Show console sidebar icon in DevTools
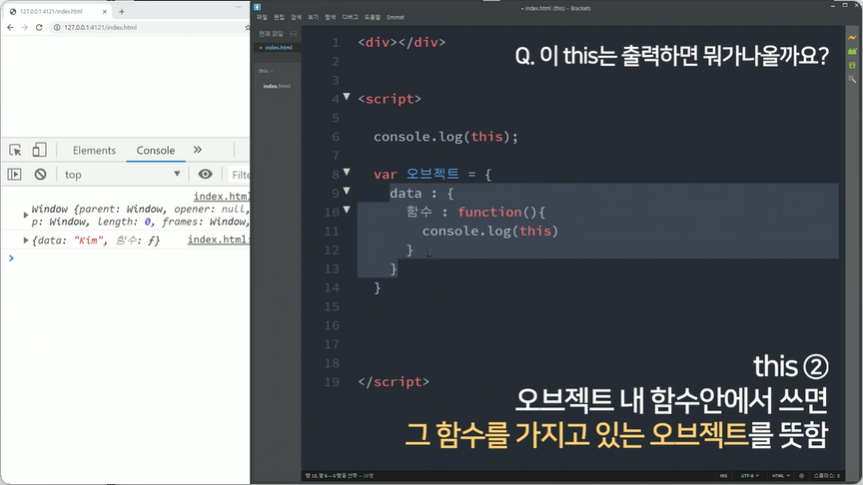Viewport: 863px width, 485px height. [14, 175]
